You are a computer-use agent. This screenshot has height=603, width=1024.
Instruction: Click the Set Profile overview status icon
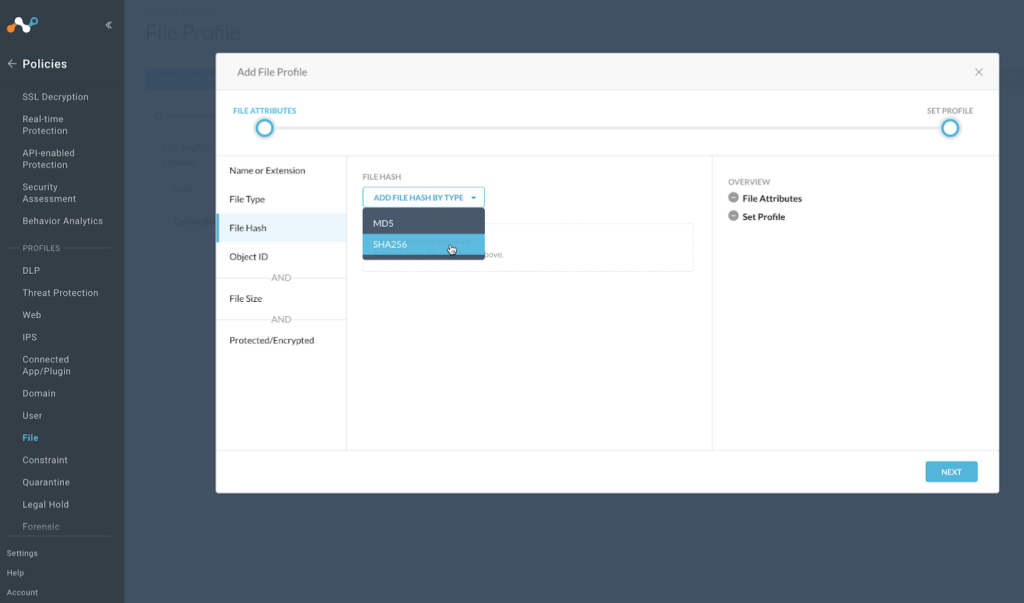tap(733, 216)
